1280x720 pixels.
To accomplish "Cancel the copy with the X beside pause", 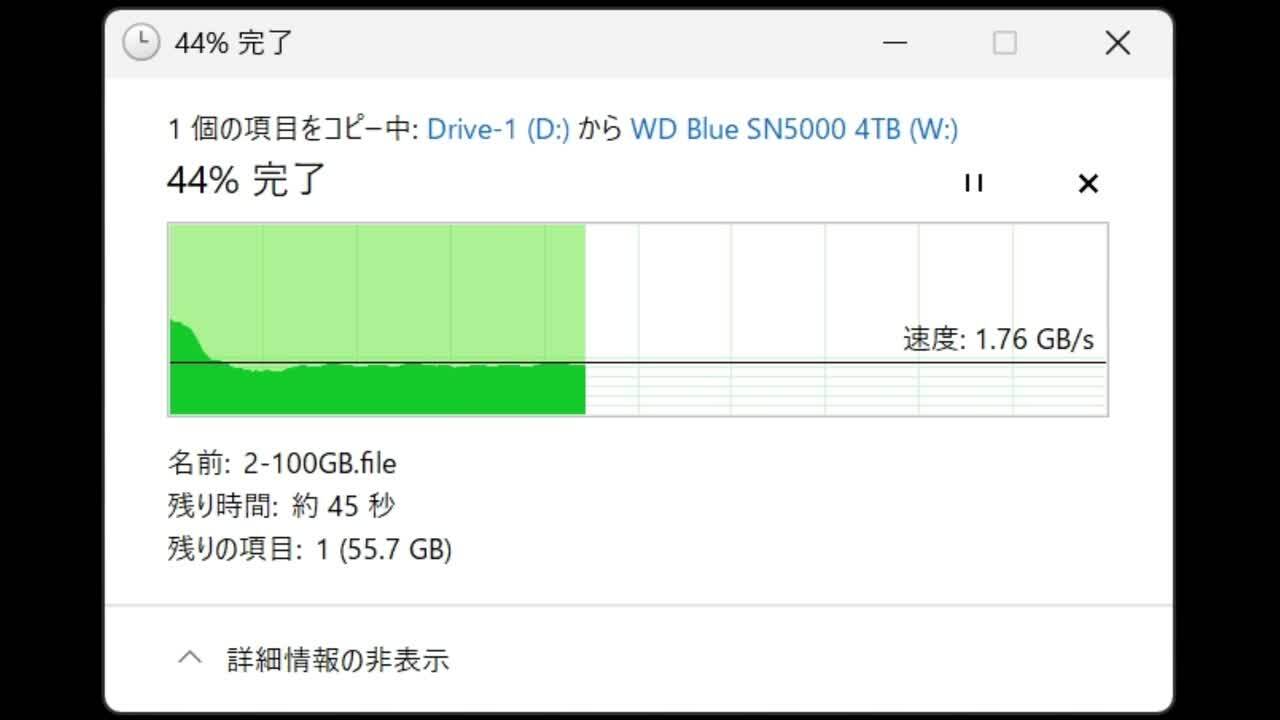I will point(1088,183).
